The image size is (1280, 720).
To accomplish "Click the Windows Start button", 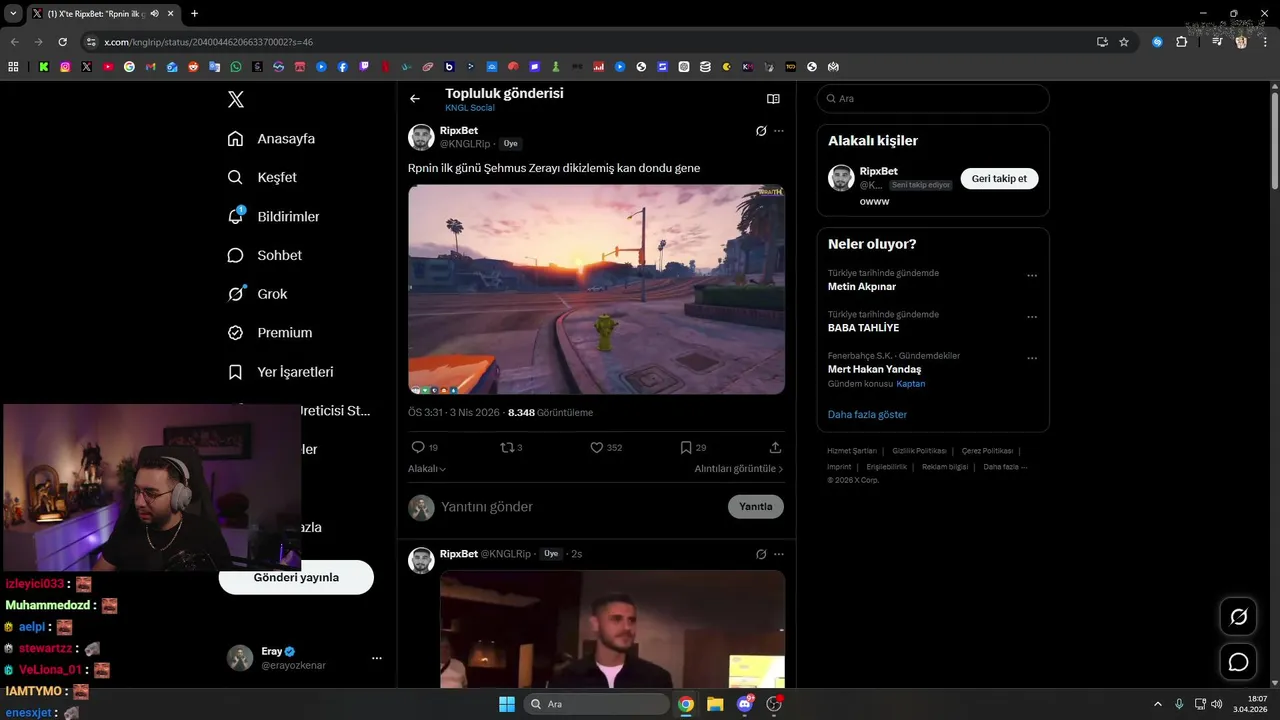I will pyautogui.click(x=507, y=704).
